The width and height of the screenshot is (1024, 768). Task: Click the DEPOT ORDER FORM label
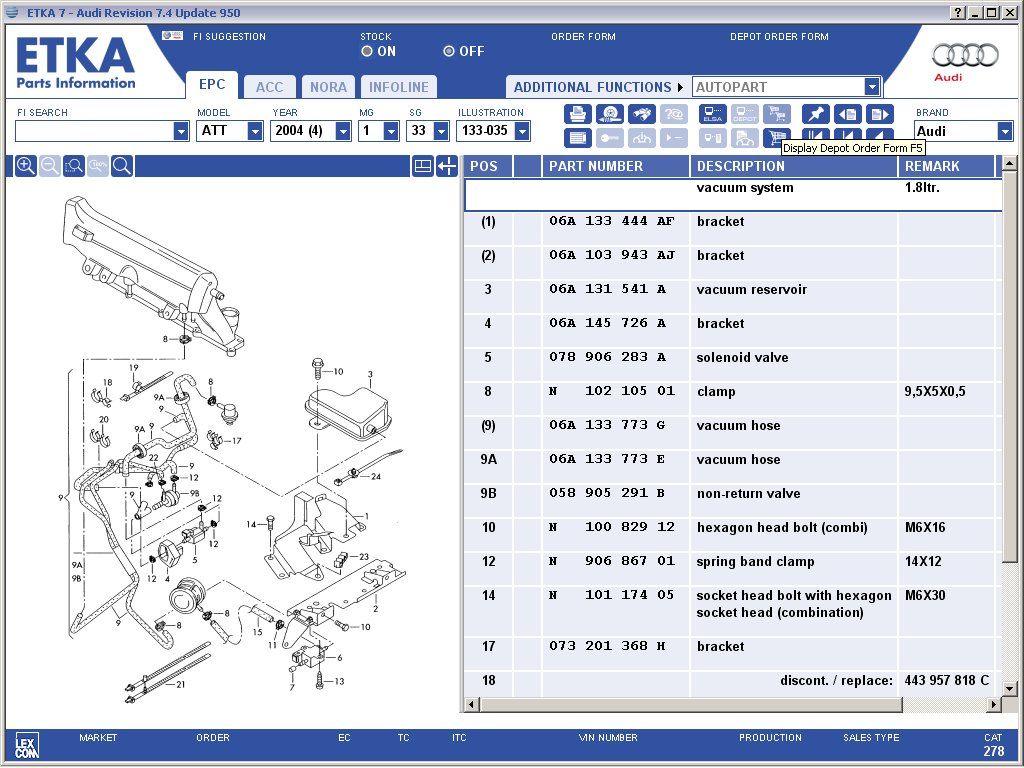click(x=779, y=37)
